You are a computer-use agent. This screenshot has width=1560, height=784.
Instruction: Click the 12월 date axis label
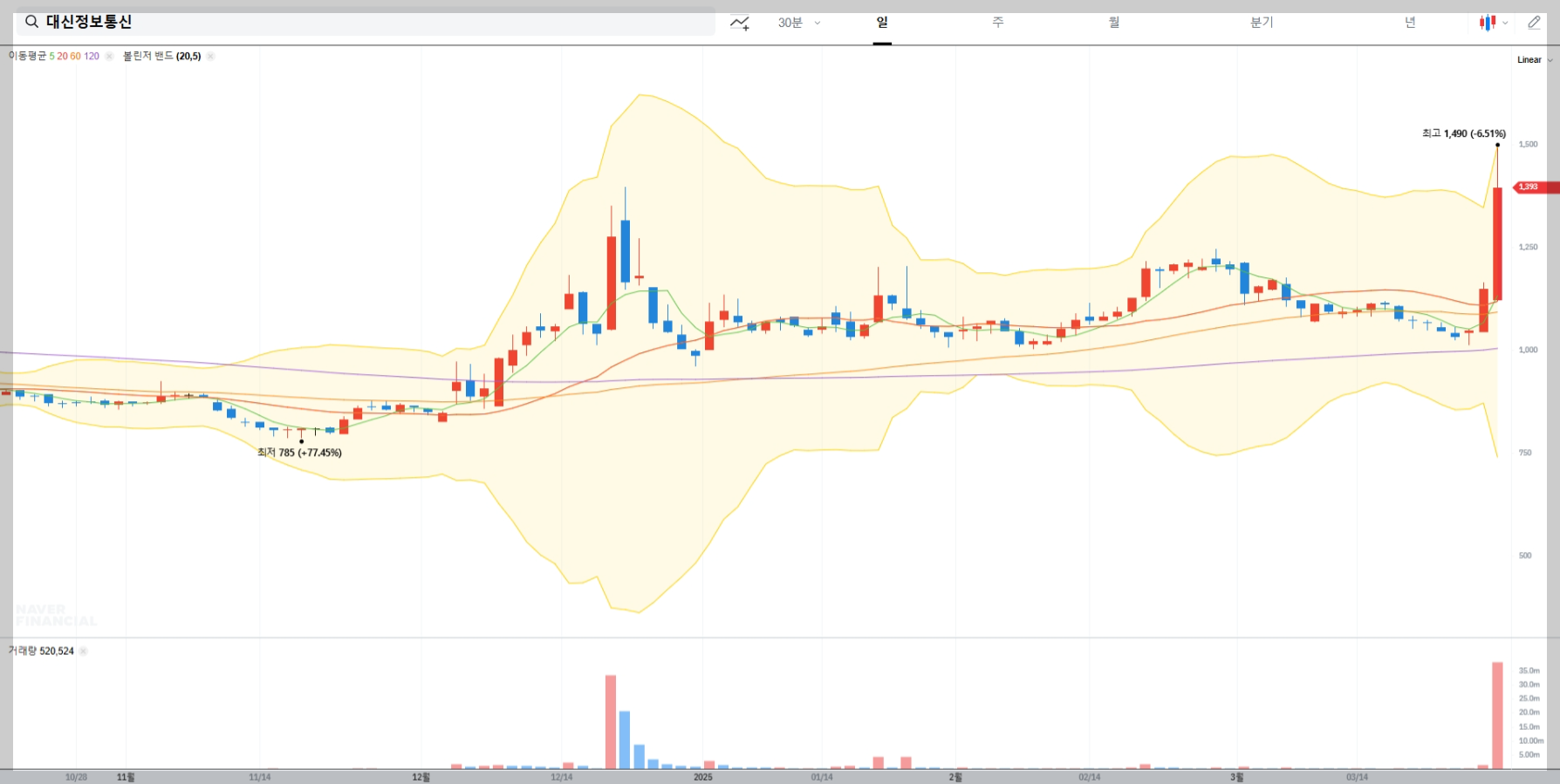[421, 777]
